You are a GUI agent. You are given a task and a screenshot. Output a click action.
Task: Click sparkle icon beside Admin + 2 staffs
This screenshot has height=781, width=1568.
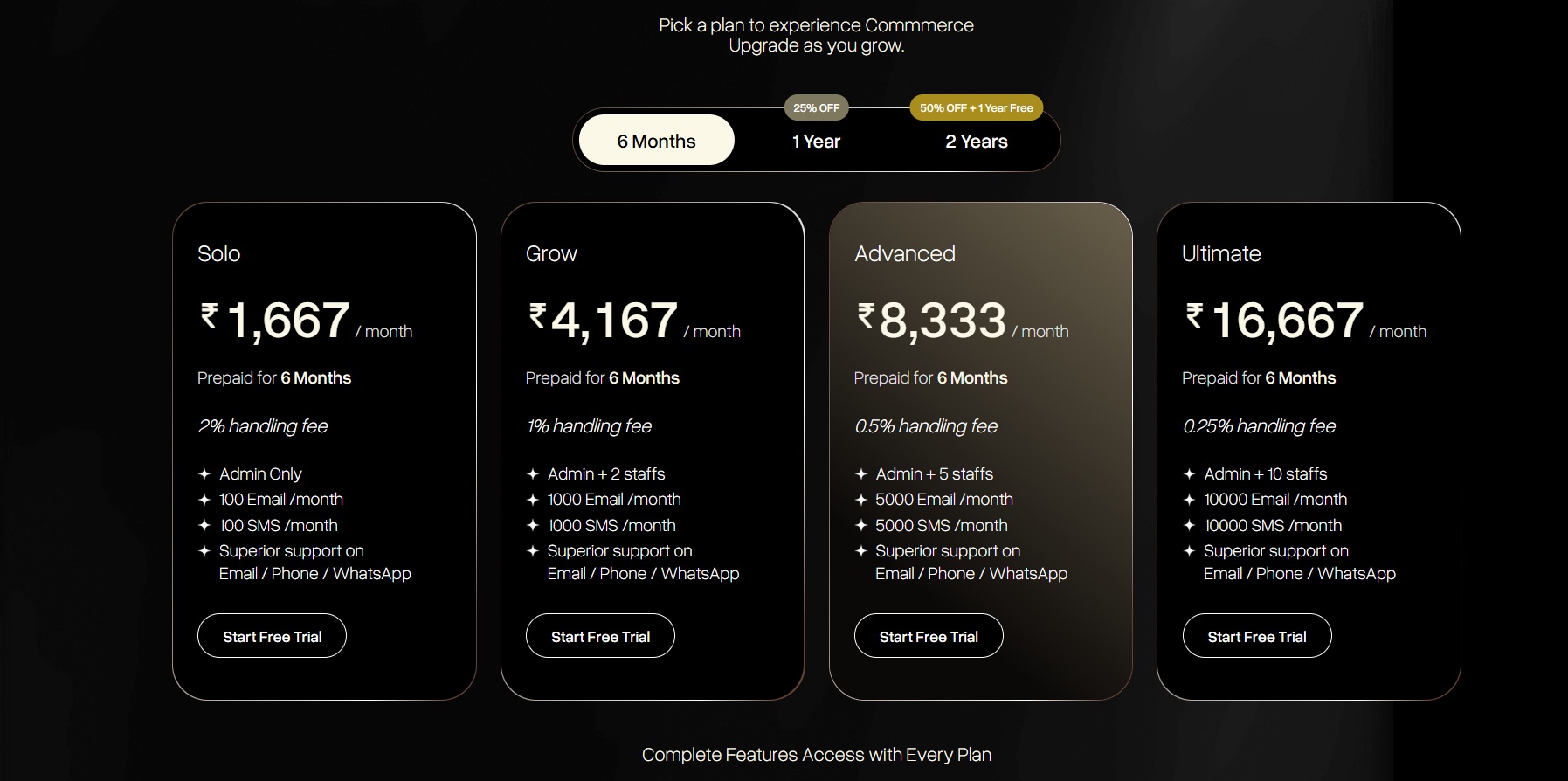pyautogui.click(x=533, y=473)
